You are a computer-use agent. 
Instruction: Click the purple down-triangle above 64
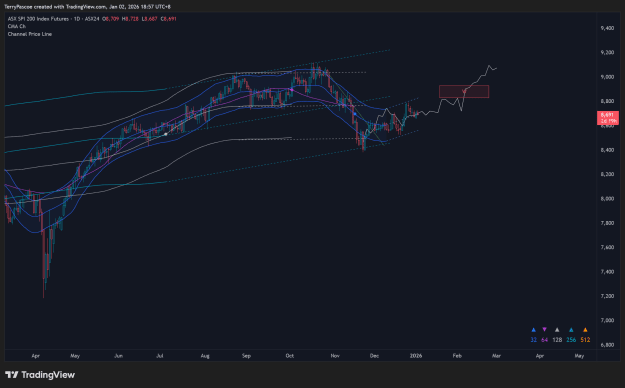[544, 330]
